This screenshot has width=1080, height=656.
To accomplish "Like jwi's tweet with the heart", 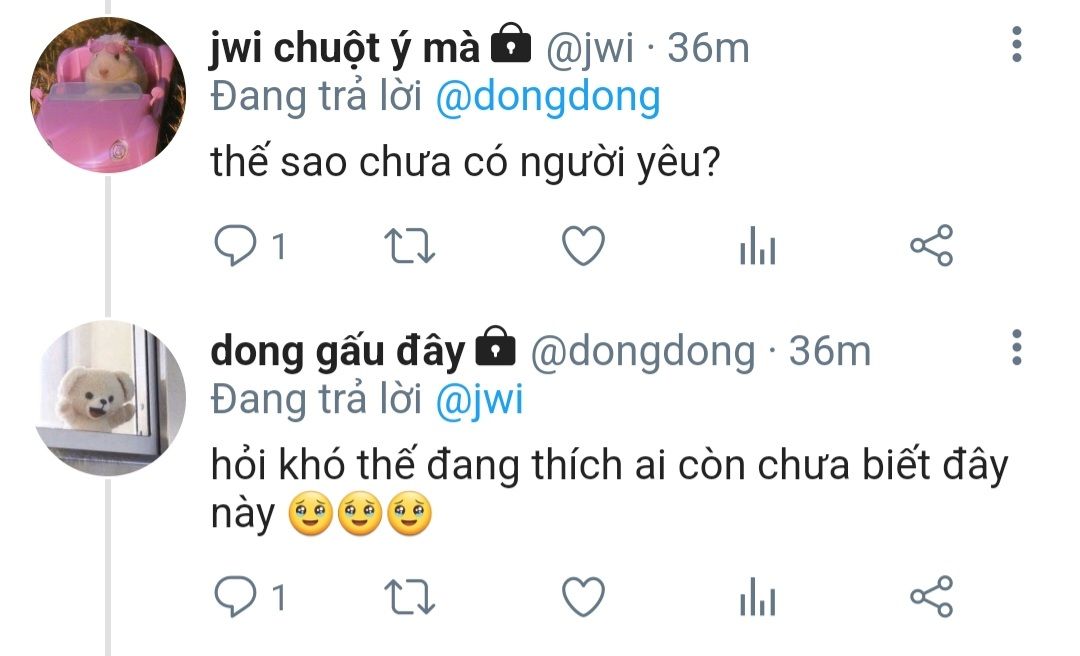I will (583, 245).
